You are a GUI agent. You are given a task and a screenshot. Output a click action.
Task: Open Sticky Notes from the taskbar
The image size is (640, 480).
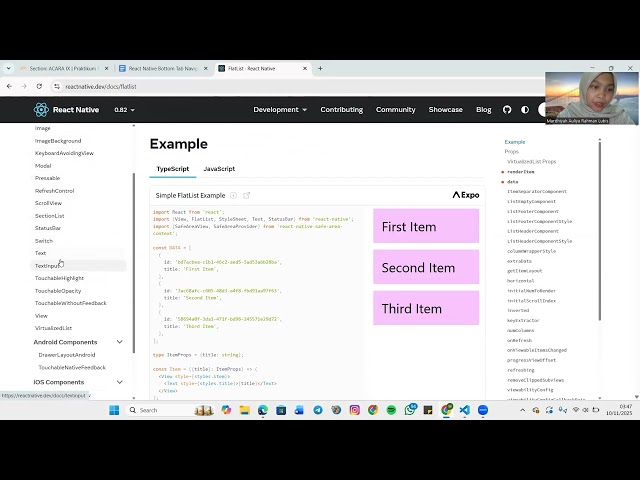tap(428, 410)
